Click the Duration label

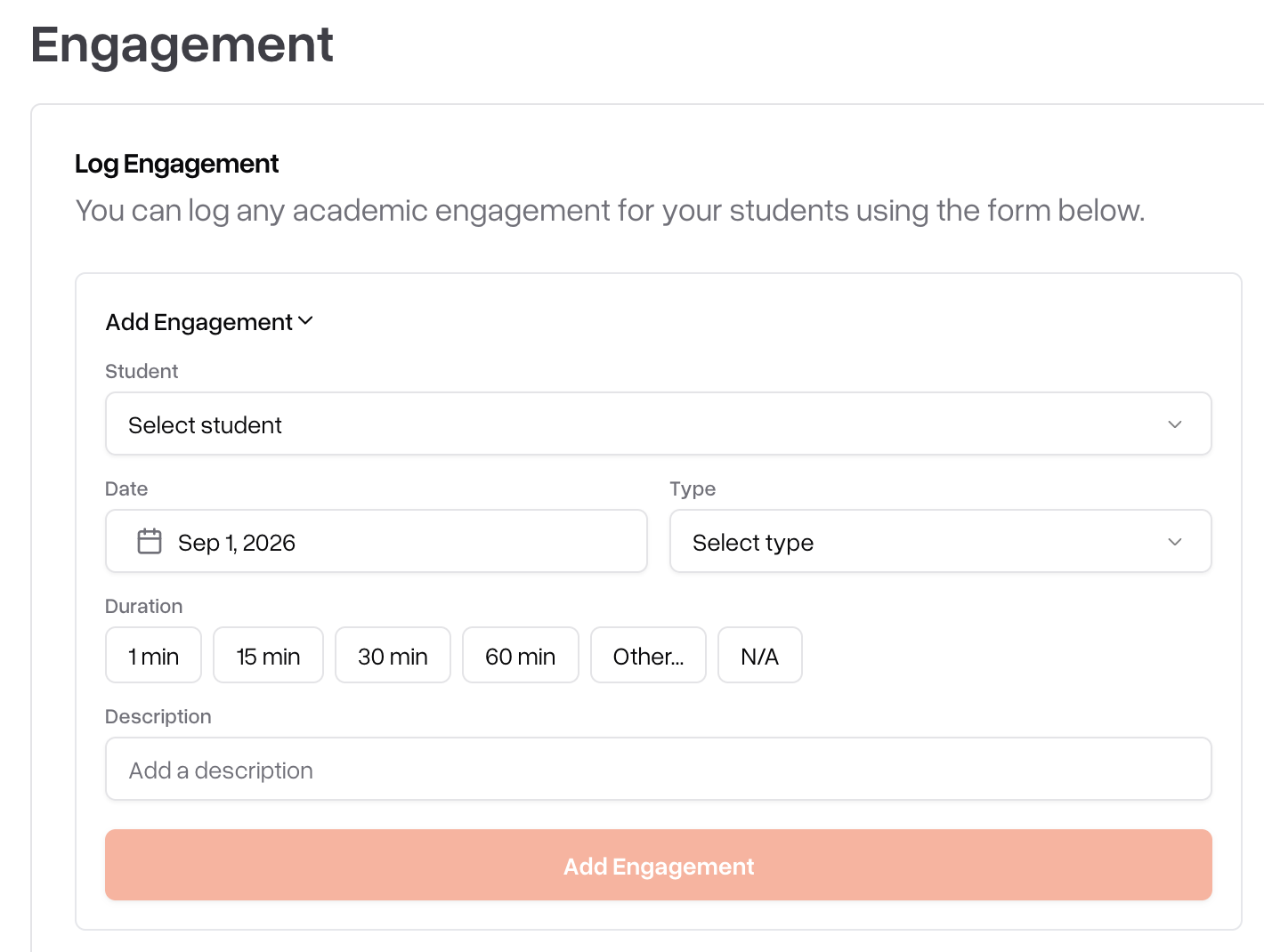[x=144, y=606]
